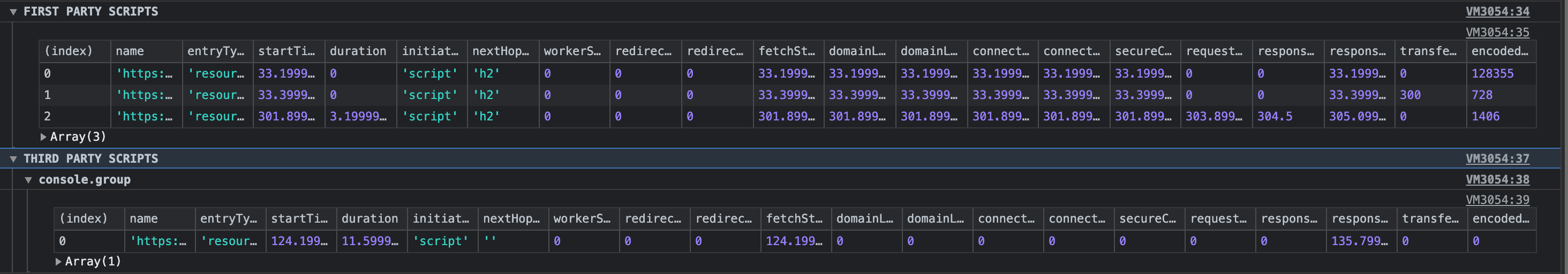Sort first party table by fetchSt… column
1568x274 pixels.
pyautogui.click(x=789, y=51)
